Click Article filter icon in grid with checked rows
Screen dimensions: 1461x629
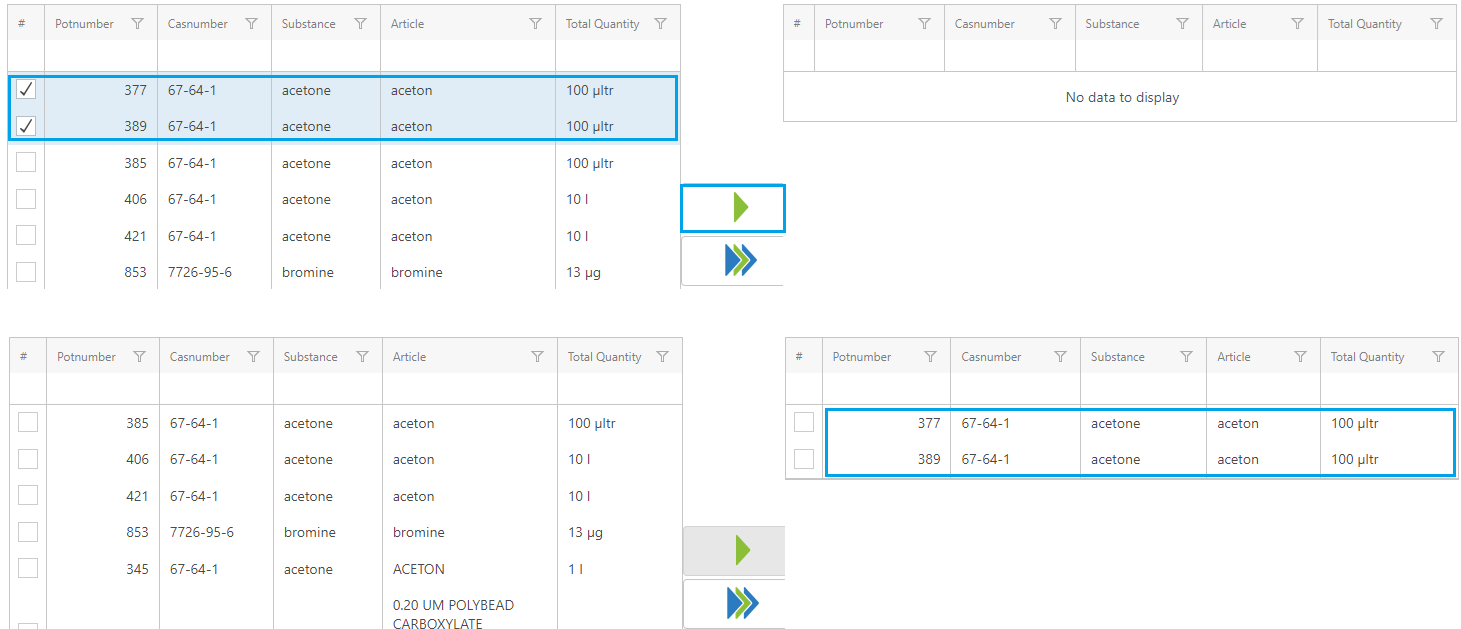tap(535, 24)
